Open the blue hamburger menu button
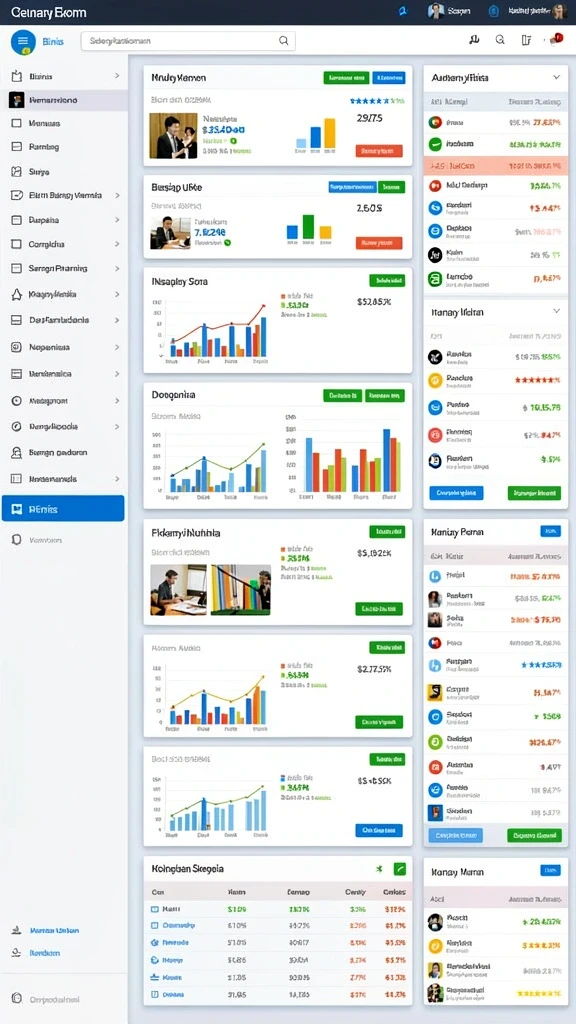Screen dimensions: 576x1024 click(23, 41)
